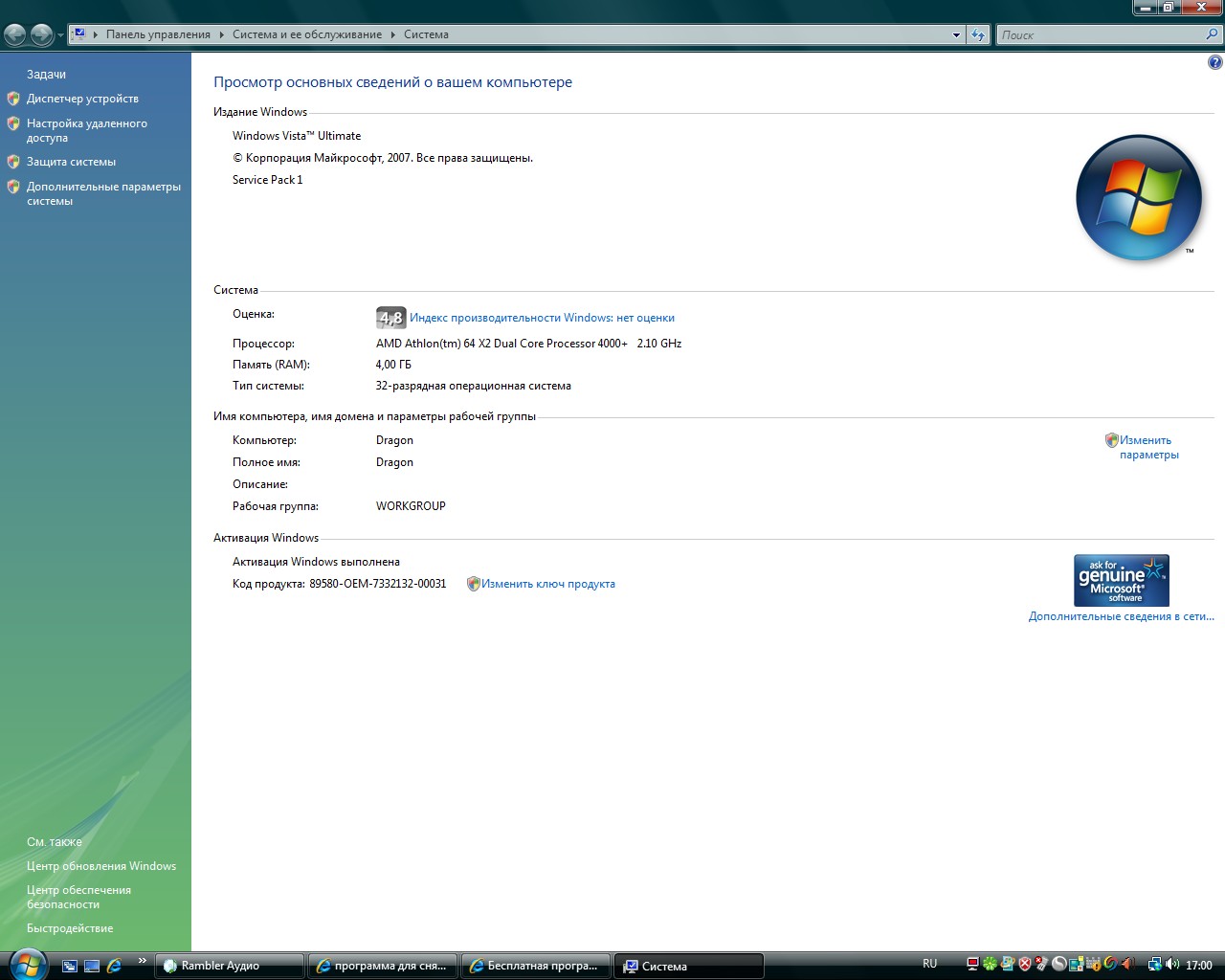The image size is (1225, 980).
Task: Open Центр обеспечения безопасности
Action: (x=78, y=897)
